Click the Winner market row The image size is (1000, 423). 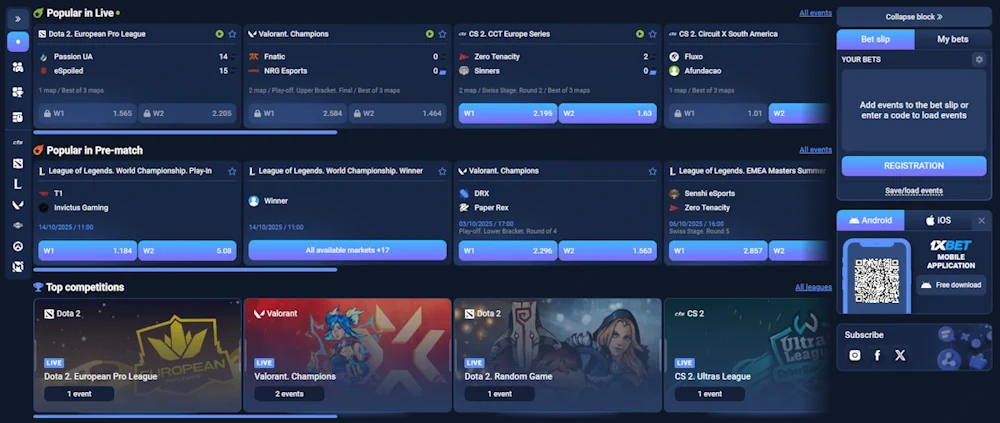point(348,201)
